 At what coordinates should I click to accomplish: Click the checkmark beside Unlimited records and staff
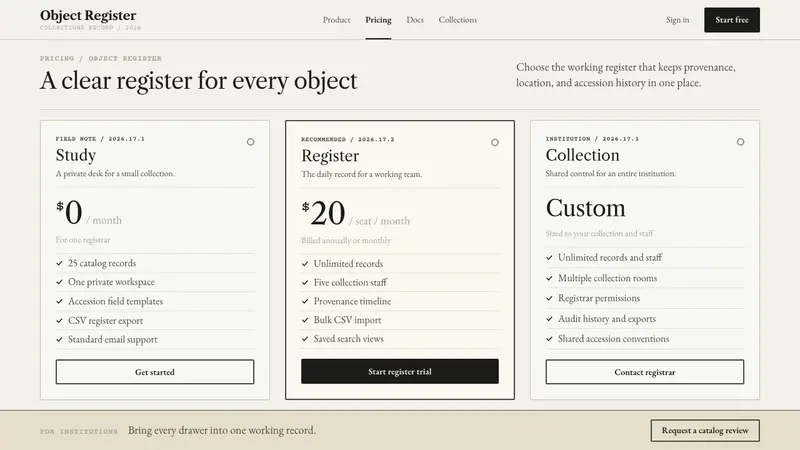point(549,258)
